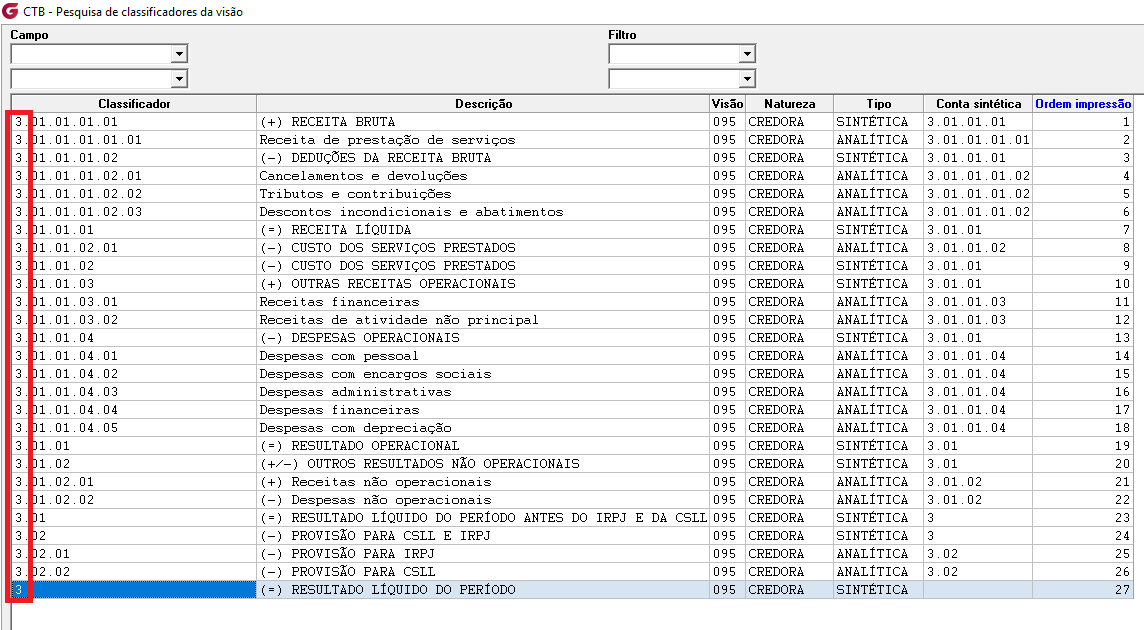Select 'RESULTADO LÍQUIDO DO PERÍODO ANTES DO IRPJ' row
Image resolution: width=1144 pixels, height=630 pixels.
[572, 518]
